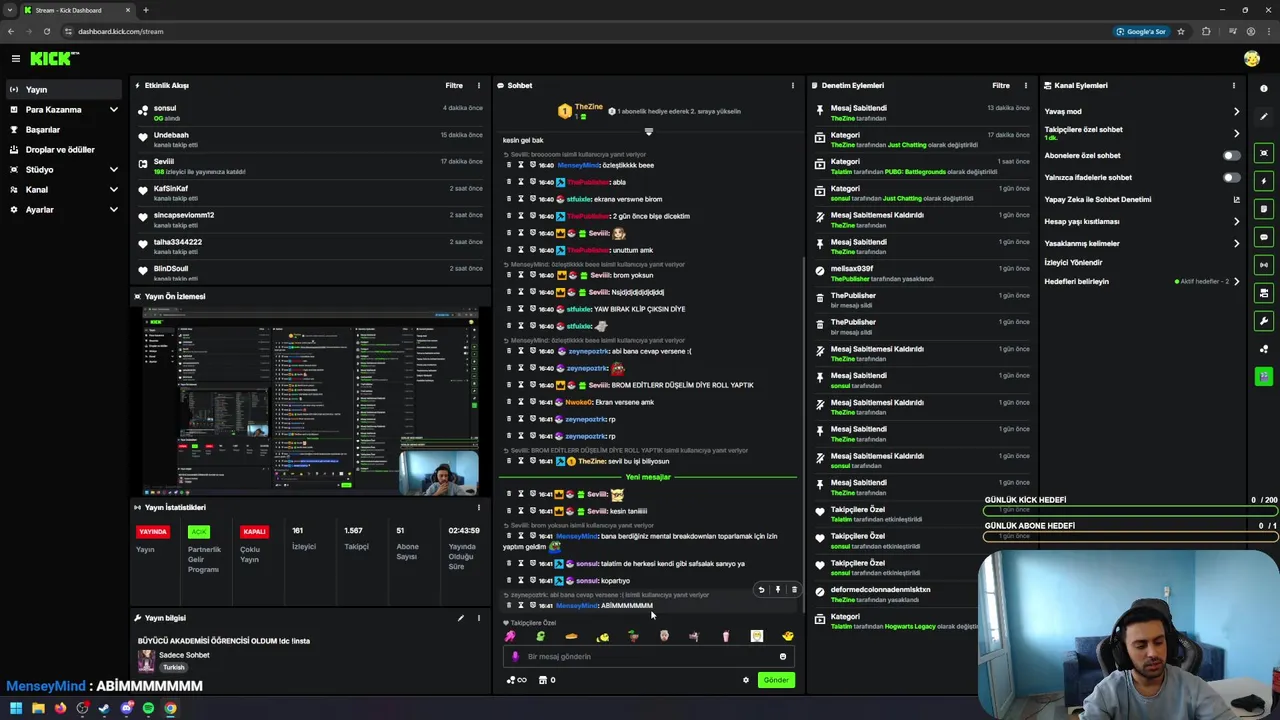The height and width of the screenshot is (720, 1280).
Task: Click the speech bubble icon in right sidebar
Action: point(1264,237)
